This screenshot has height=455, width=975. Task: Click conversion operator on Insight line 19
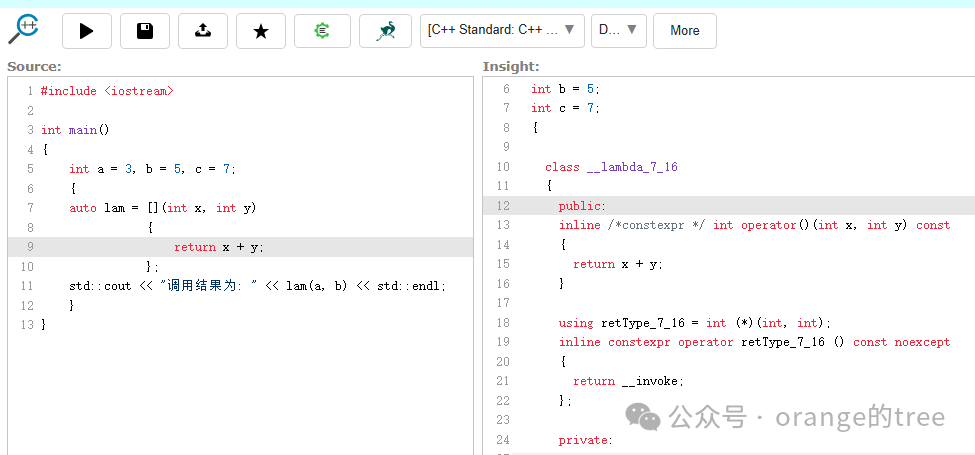point(754,342)
